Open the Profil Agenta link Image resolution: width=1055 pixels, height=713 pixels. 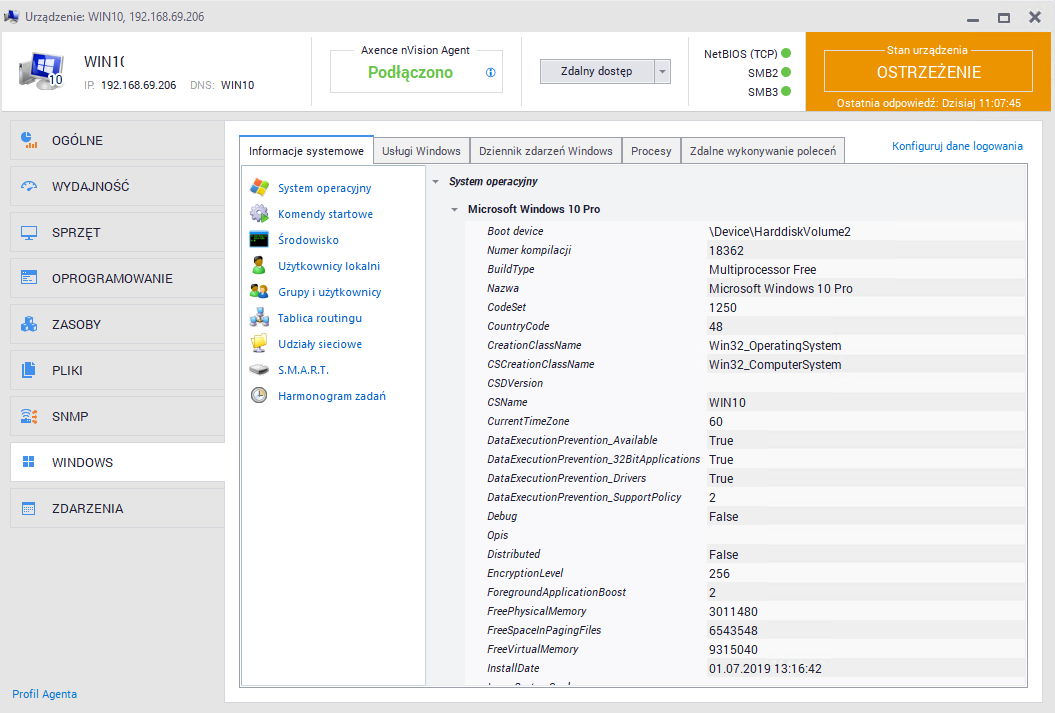pyautogui.click(x=44, y=694)
